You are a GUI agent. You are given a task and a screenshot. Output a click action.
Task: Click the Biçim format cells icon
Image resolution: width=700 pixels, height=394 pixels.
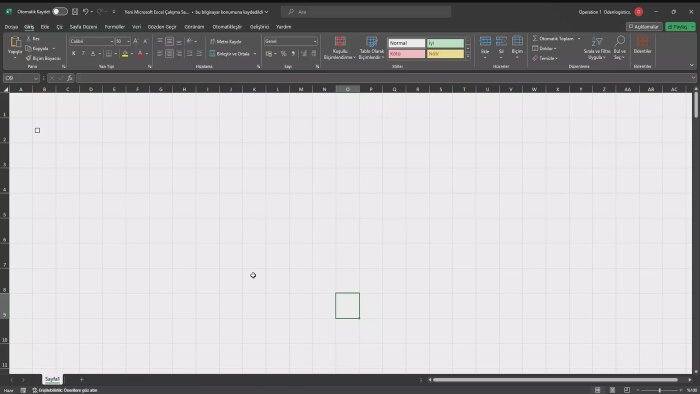517,41
